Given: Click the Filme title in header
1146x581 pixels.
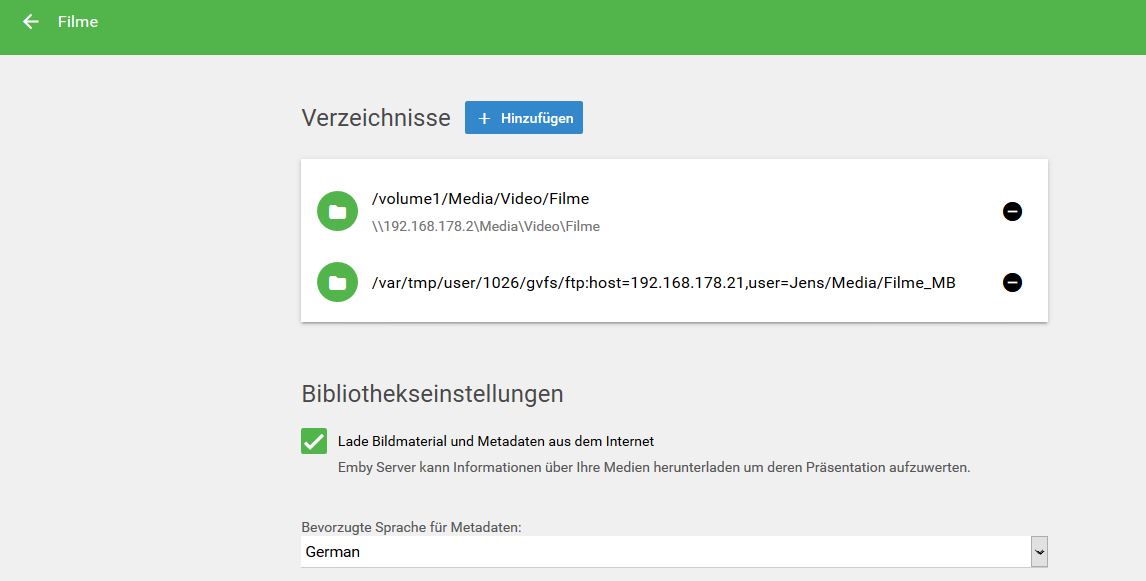Looking at the screenshot, I should [77, 22].
